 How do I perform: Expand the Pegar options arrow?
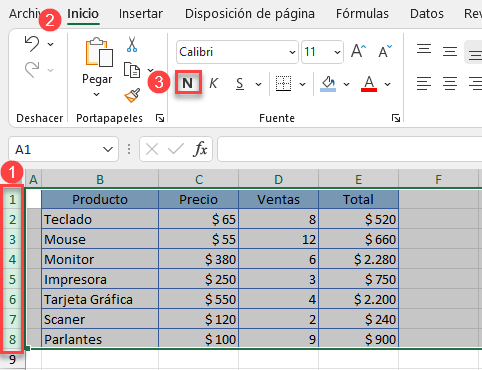[x=97, y=95]
